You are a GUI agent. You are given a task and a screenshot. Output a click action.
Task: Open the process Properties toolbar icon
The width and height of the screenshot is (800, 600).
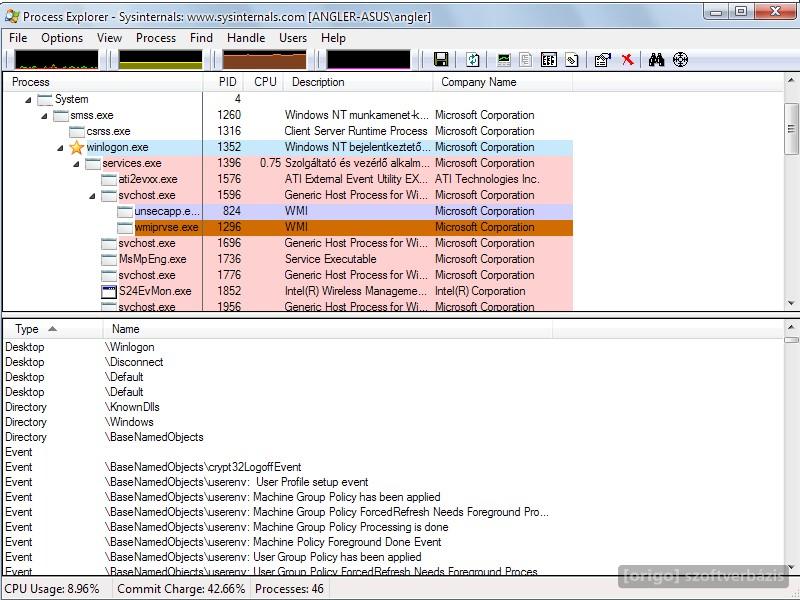pos(603,60)
